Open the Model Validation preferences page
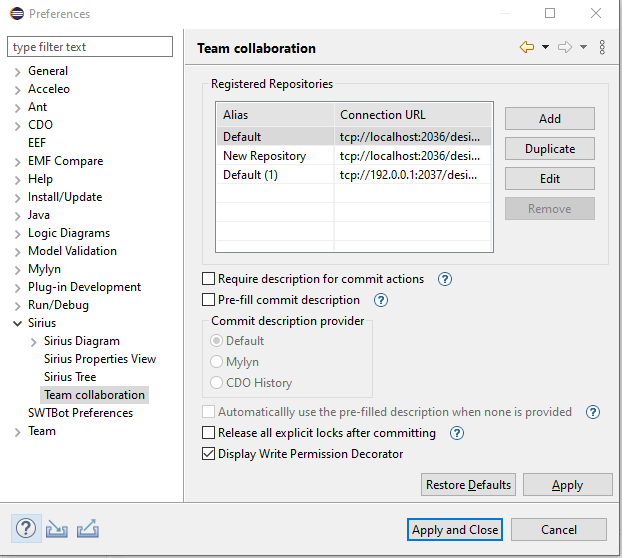The image size is (622, 558). (72, 251)
